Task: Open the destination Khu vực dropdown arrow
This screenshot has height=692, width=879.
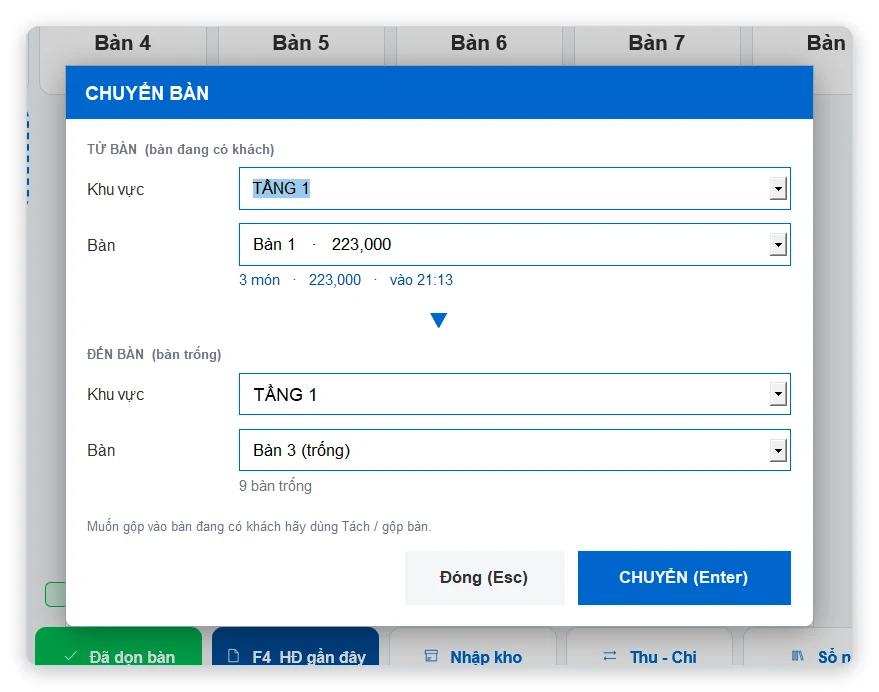Action: pos(778,394)
